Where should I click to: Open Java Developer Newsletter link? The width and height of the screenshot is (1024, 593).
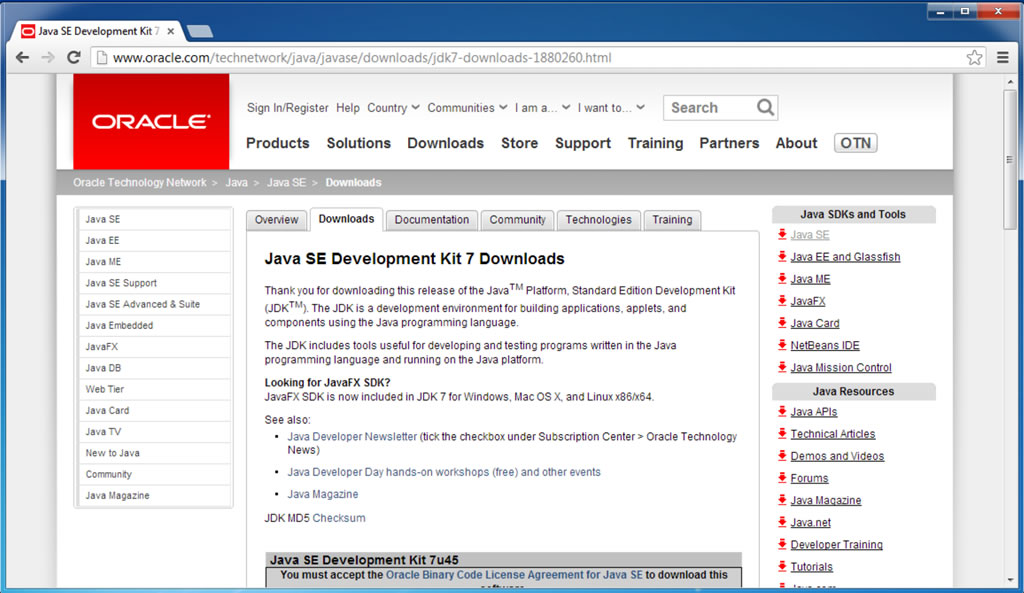[352, 436]
